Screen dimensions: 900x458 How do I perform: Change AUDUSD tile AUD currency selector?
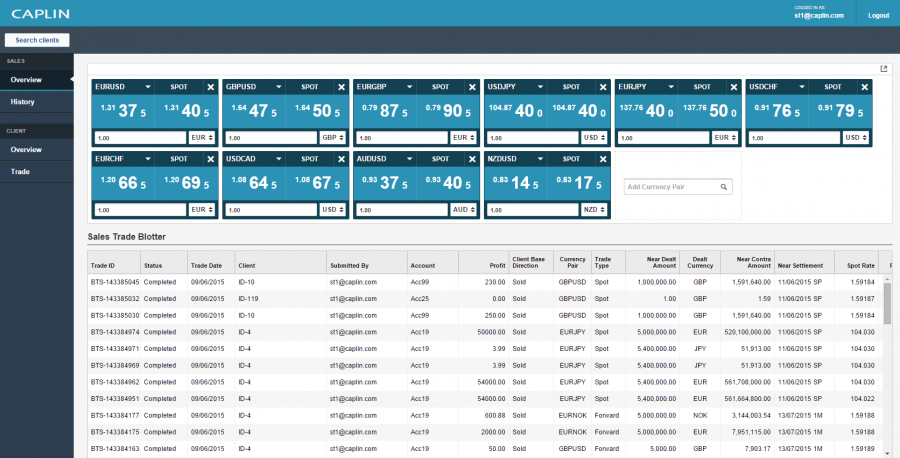464,210
